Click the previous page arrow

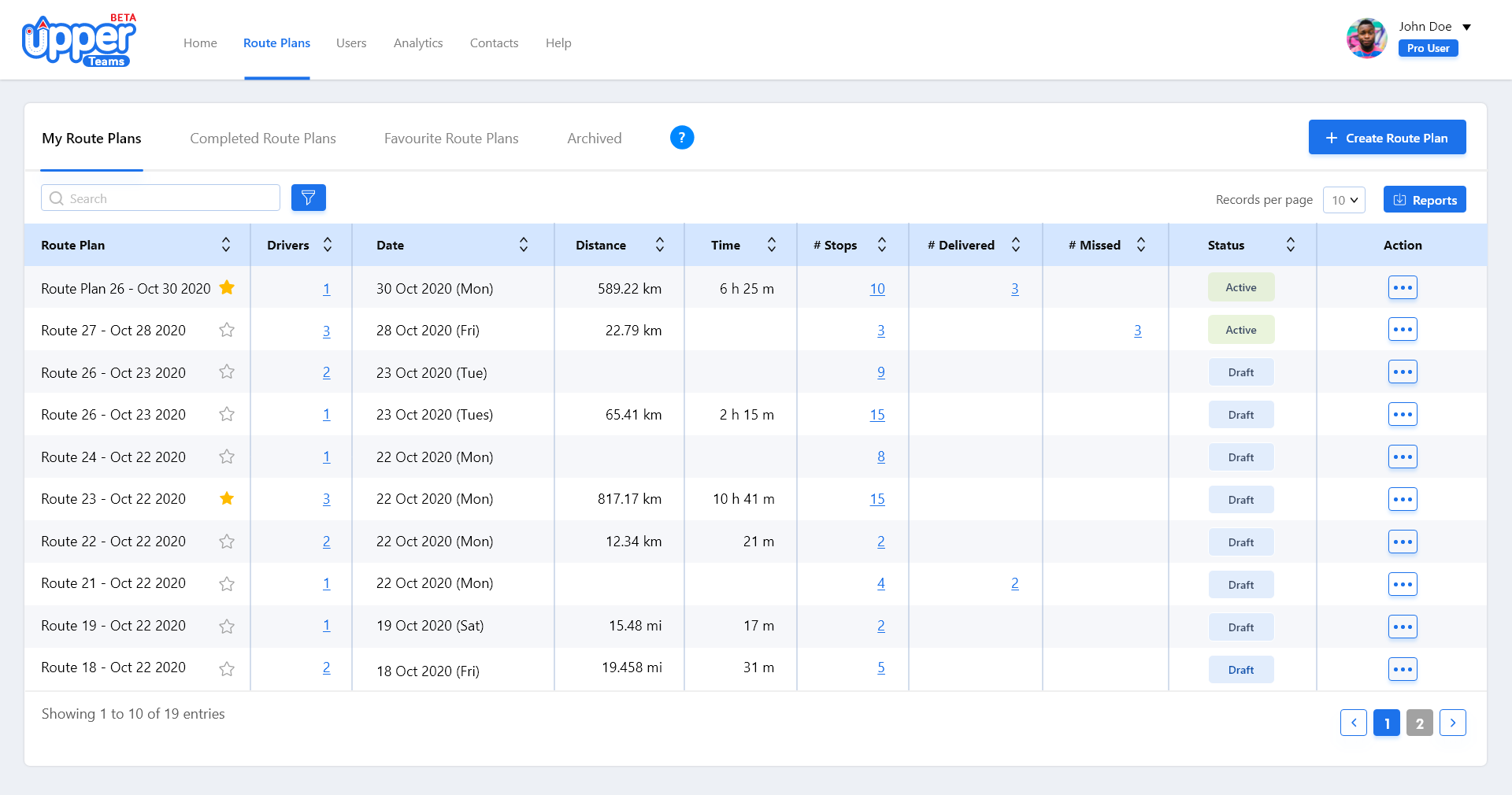click(x=1354, y=723)
